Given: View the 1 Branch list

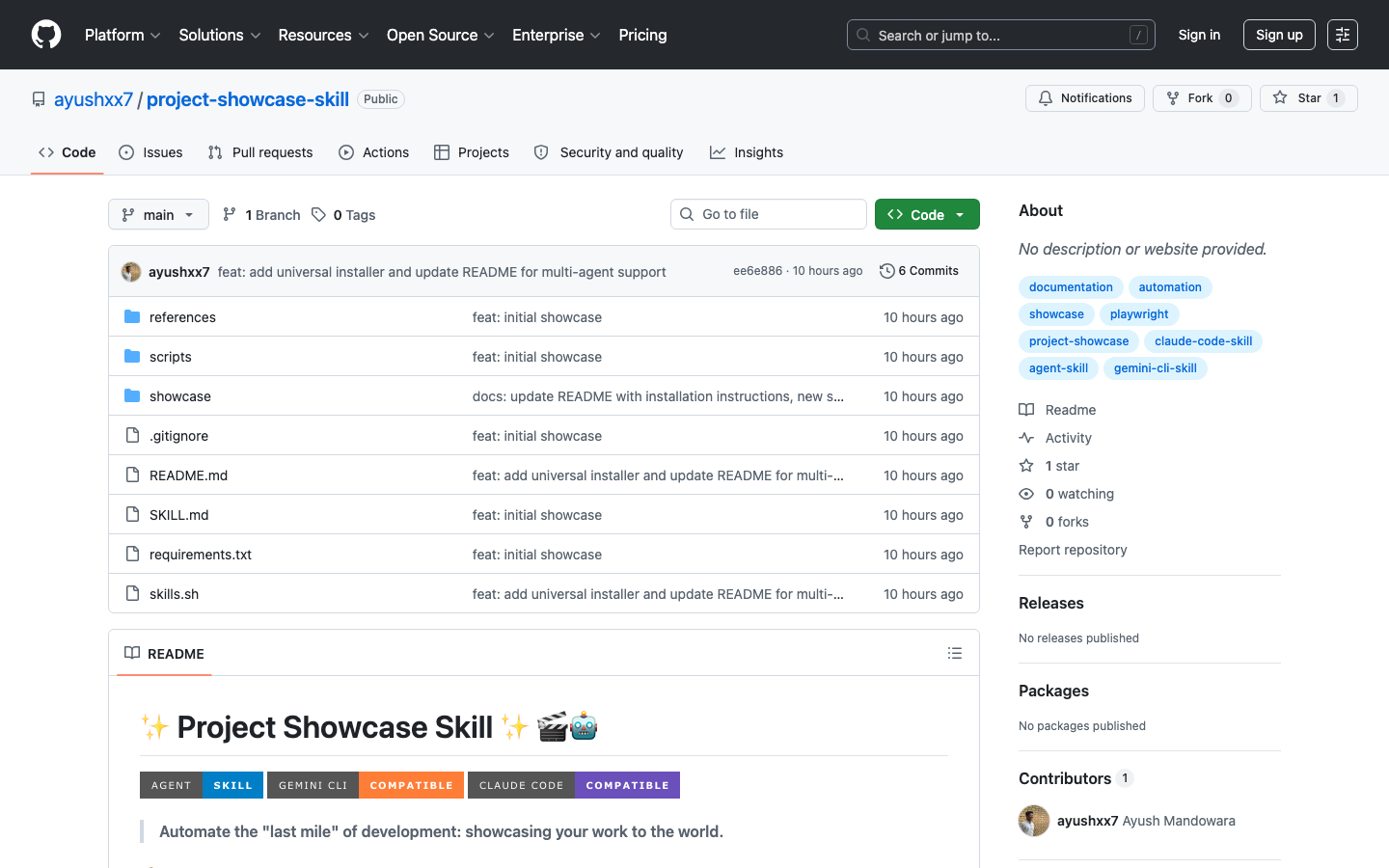Looking at the screenshot, I should click(261, 215).
